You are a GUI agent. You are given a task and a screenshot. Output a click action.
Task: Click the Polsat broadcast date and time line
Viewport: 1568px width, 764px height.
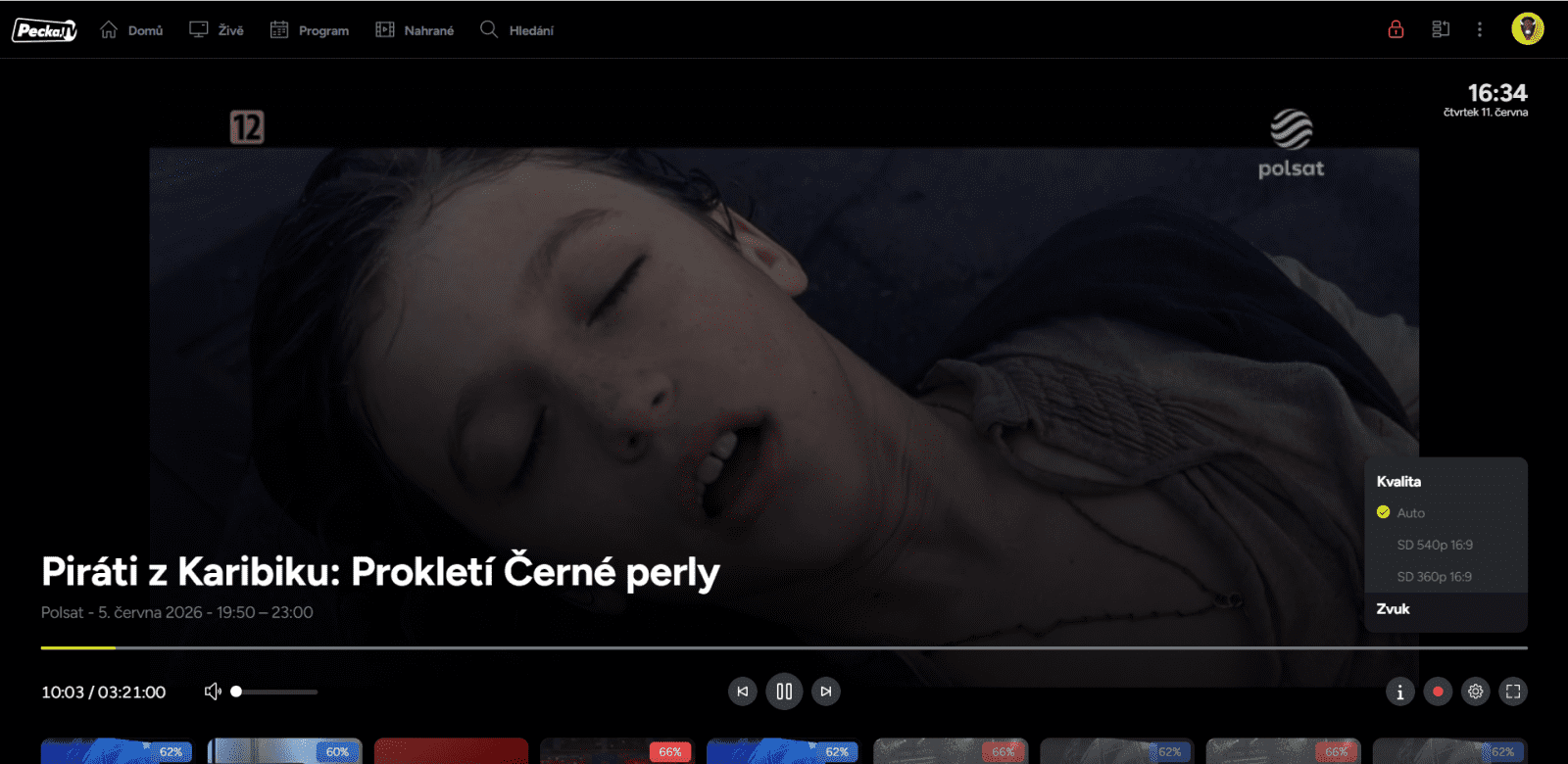click(177, 612)
